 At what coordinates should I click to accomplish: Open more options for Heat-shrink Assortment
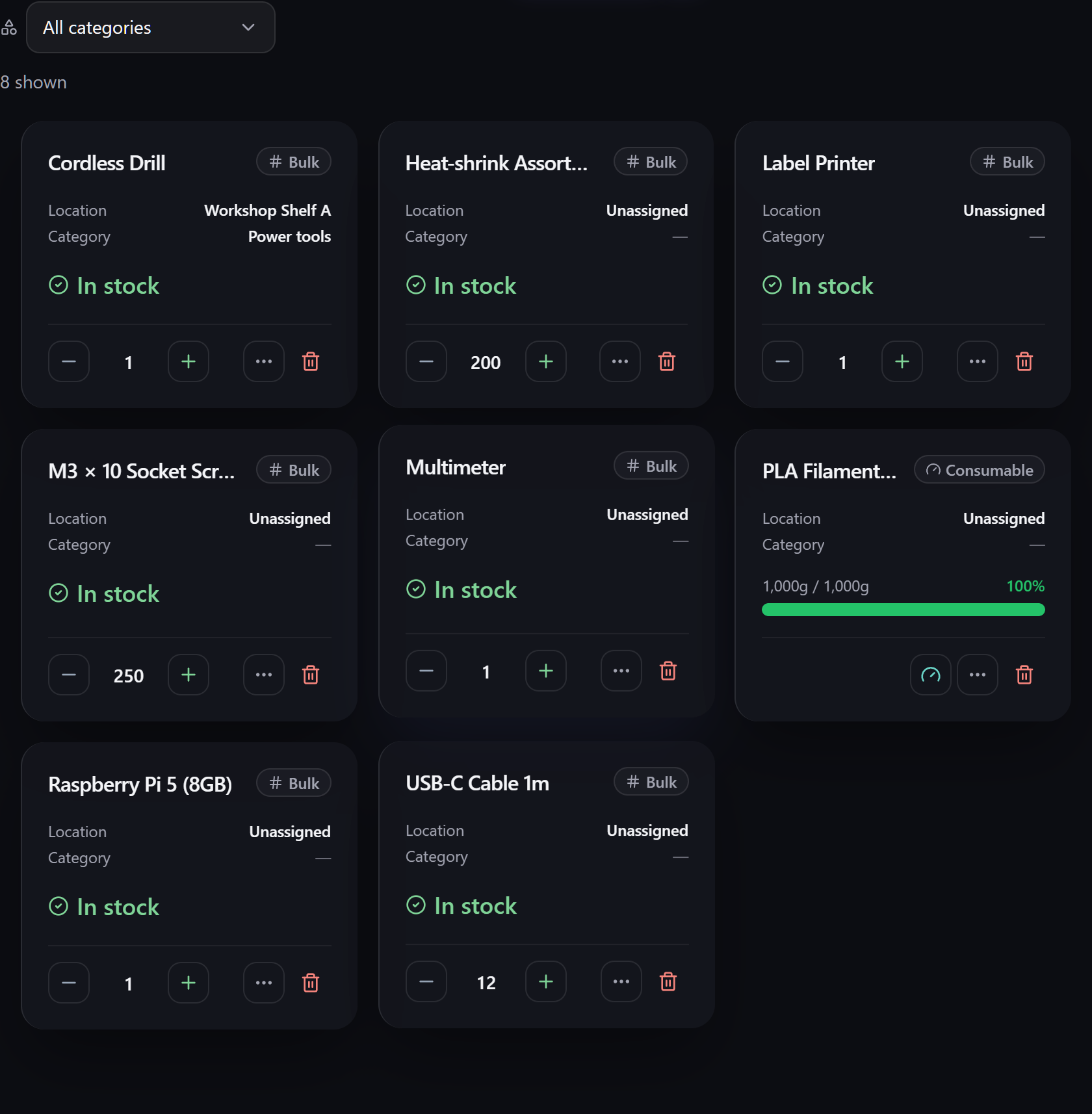coord(620,361)
